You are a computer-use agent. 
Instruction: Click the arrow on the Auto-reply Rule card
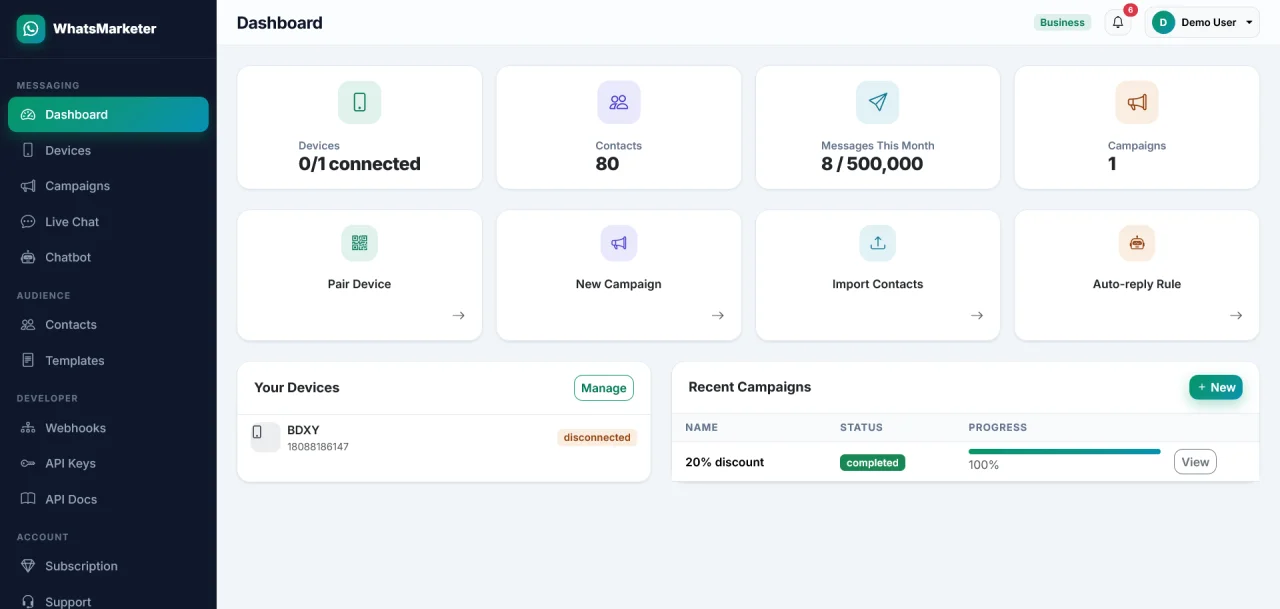pyautogui.click(x=1236, y=316)
